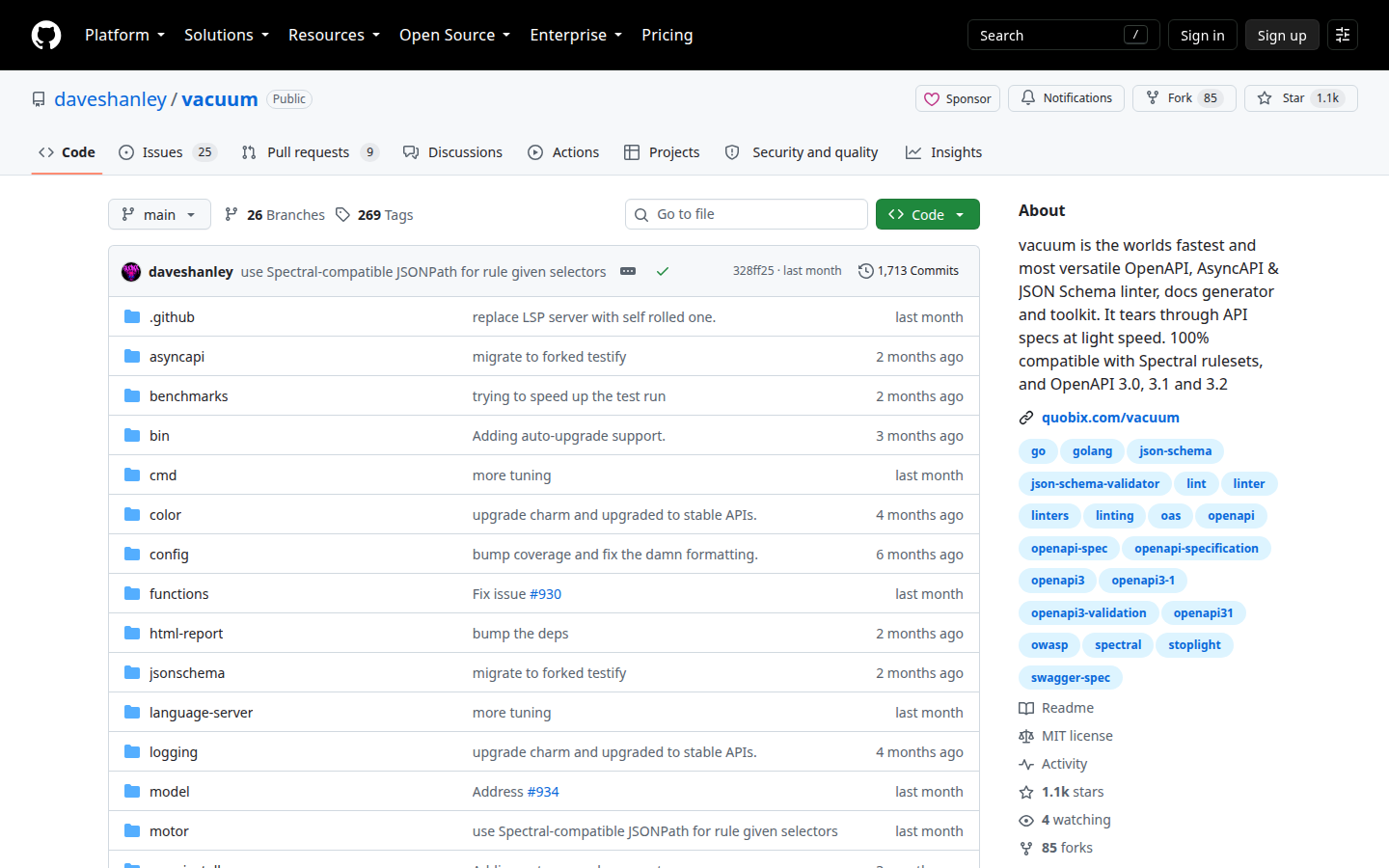
Task: Open the Projects tab
Action: tap(662, 152)
